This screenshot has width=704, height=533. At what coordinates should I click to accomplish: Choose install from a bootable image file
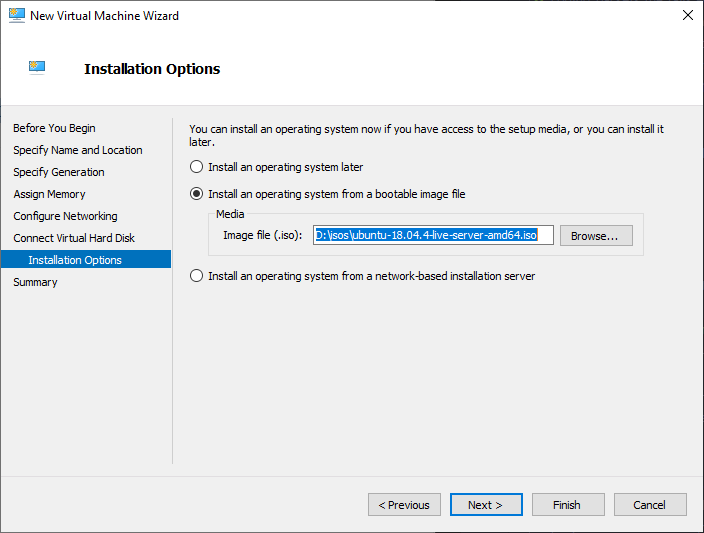[197, 194]
